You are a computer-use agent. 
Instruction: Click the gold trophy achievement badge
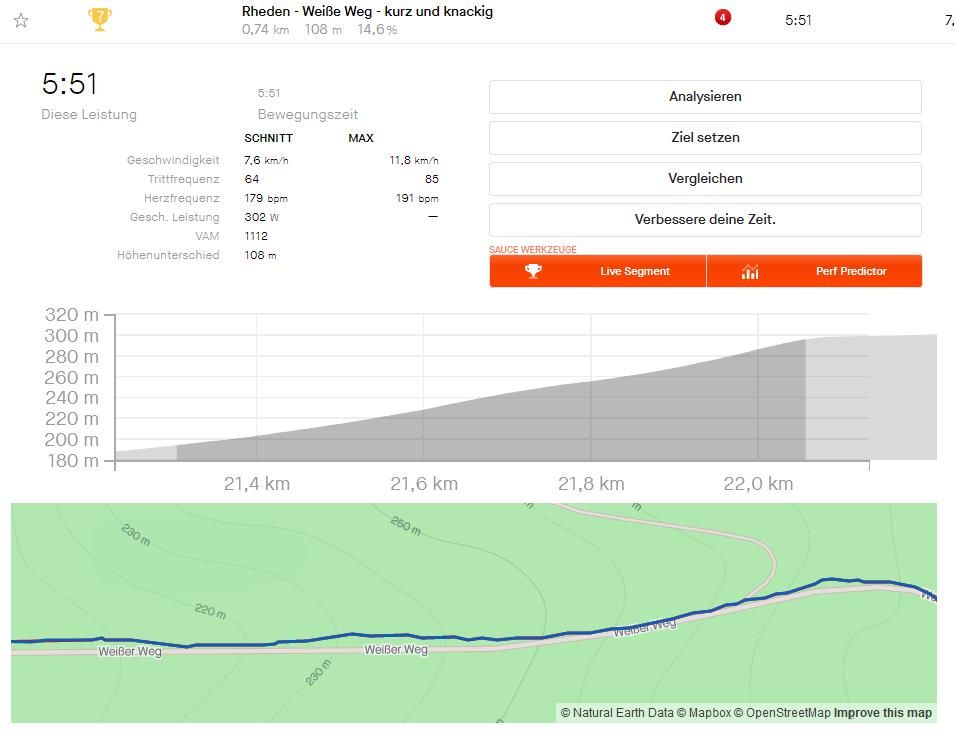coord(99,19)
